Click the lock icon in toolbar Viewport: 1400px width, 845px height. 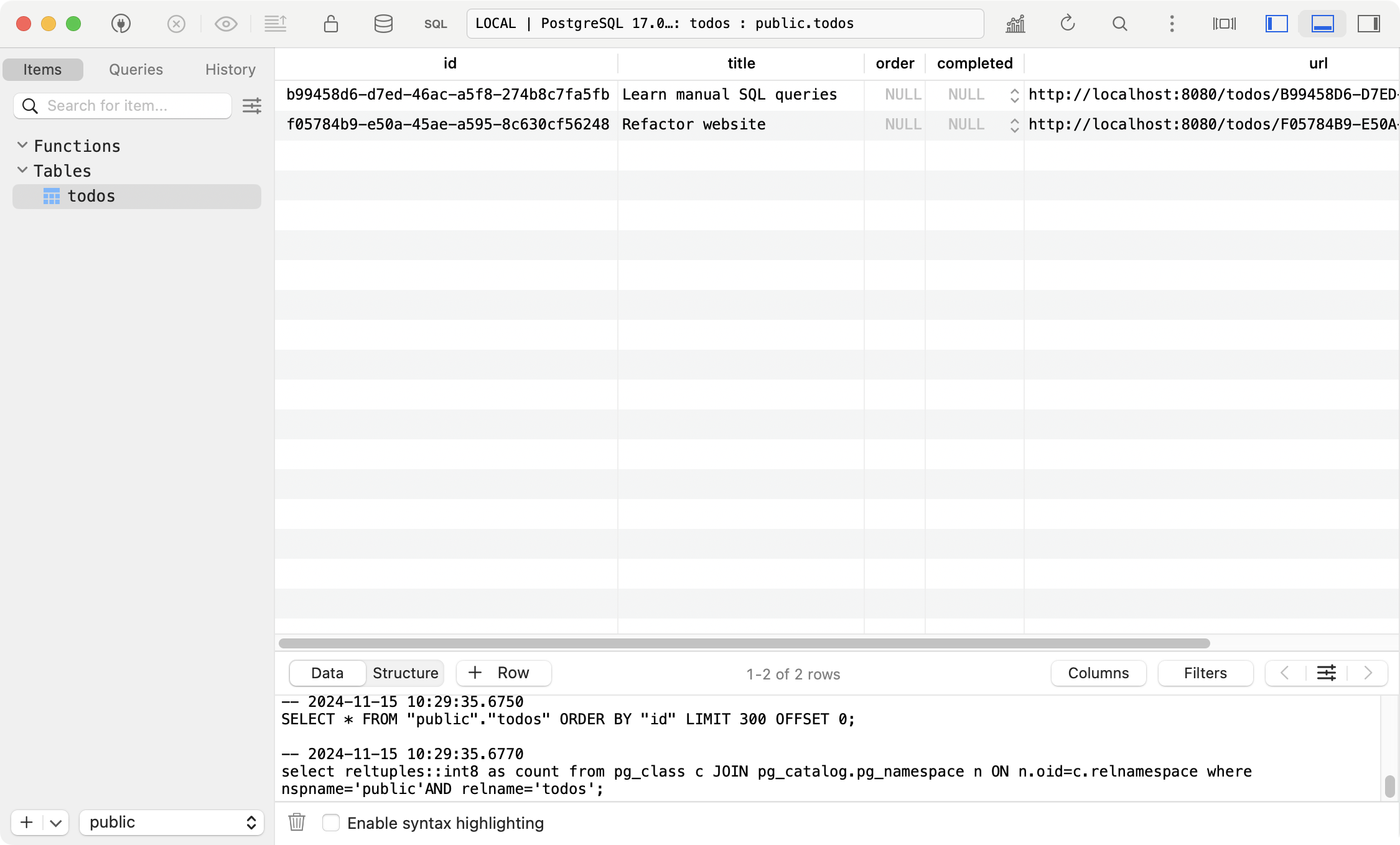point(330,24)
